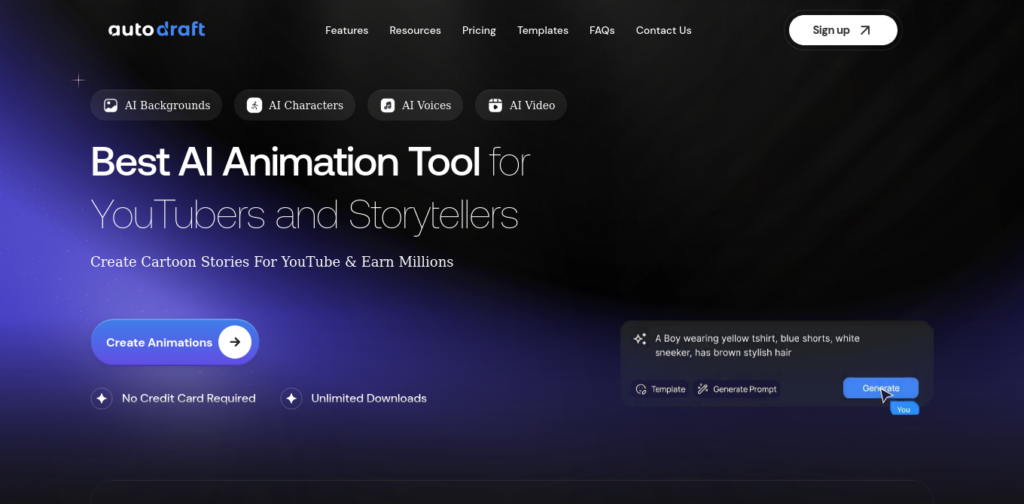This screenshot has height=504, width=1024.
Task: Click the AI Backgrounds image icon
Action: [x=111, y=105]
